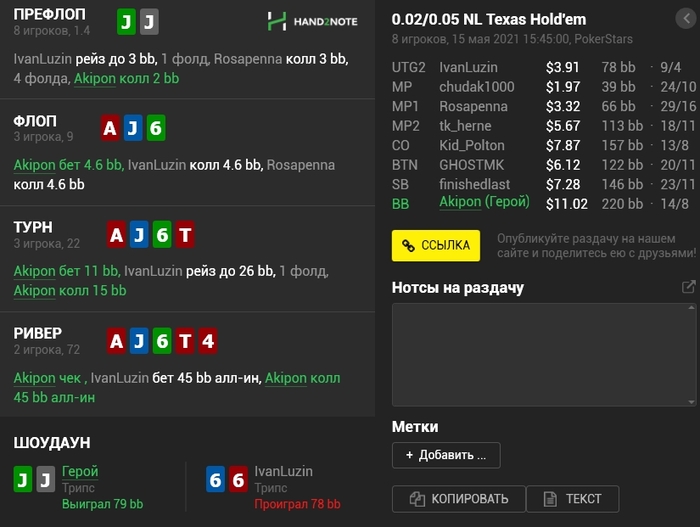The image size is (700, 527).
Task: Click the yellow ССЫЛКА link button
Action: click(436, 246)
